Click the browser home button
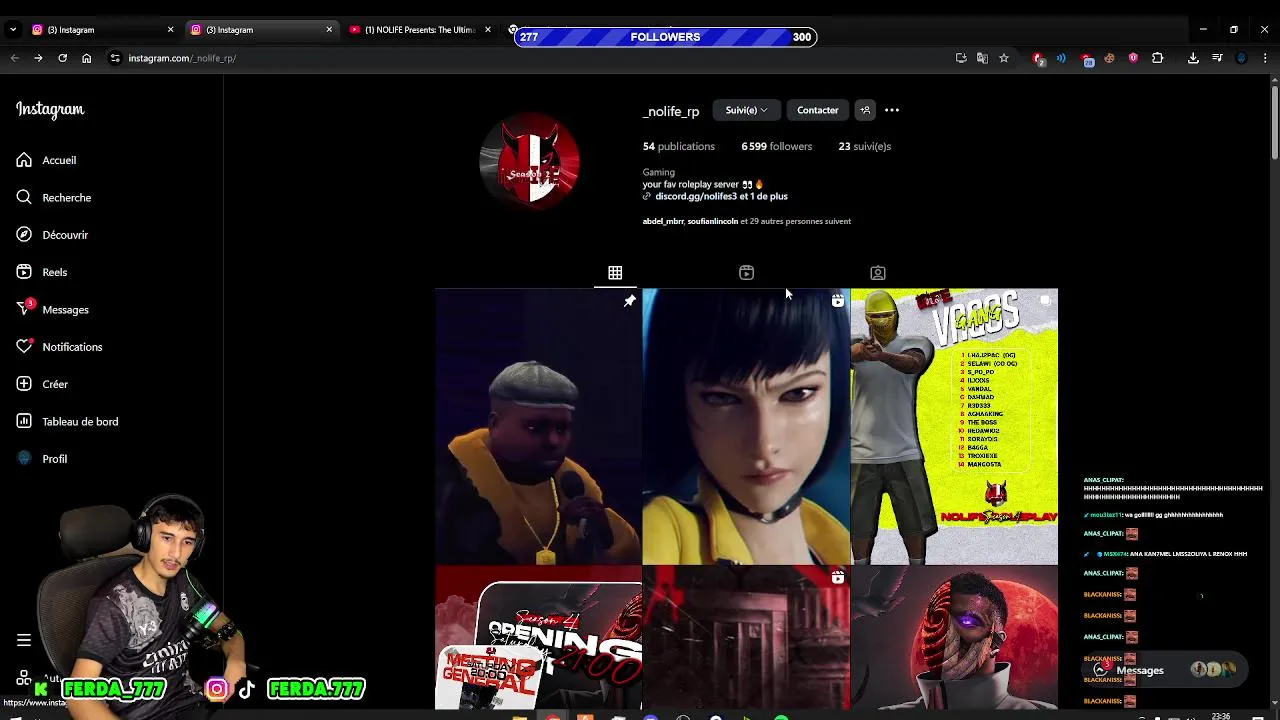Image resolution: width=1280 pixels, height=720 pixels. [x=86, y=58]
